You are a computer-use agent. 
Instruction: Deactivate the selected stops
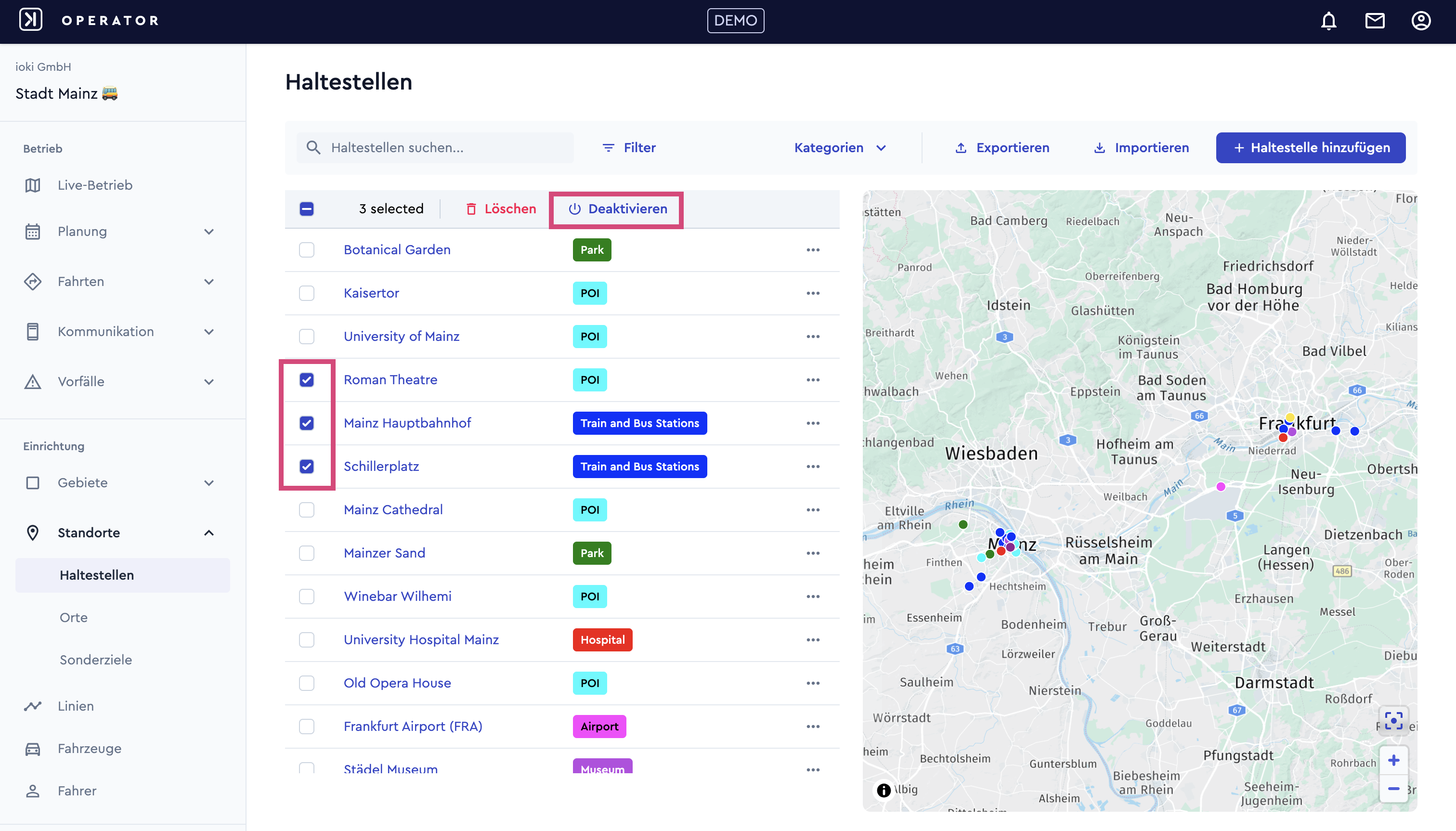618,209
